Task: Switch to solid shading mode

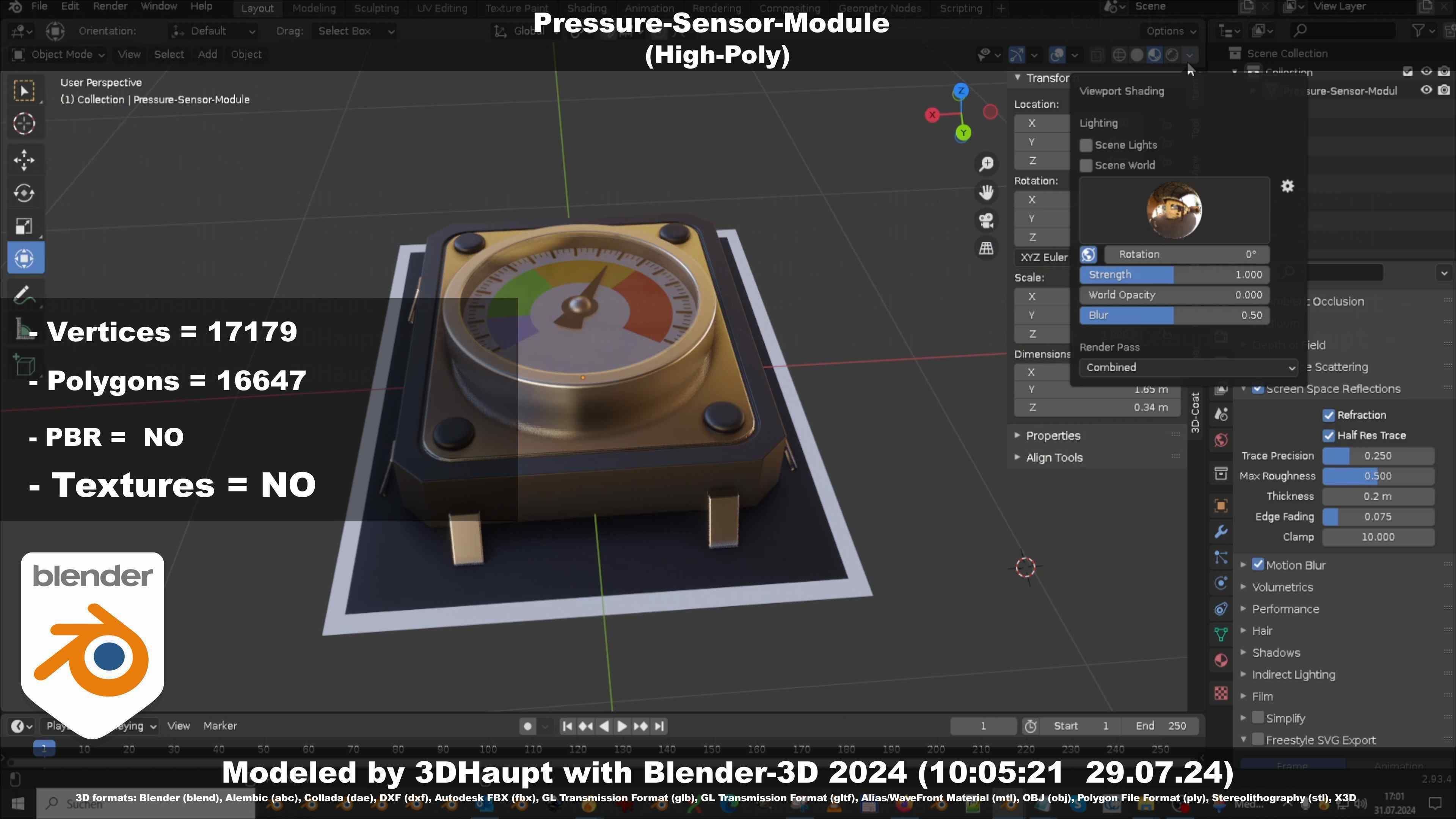Action: coord(1137,55)
